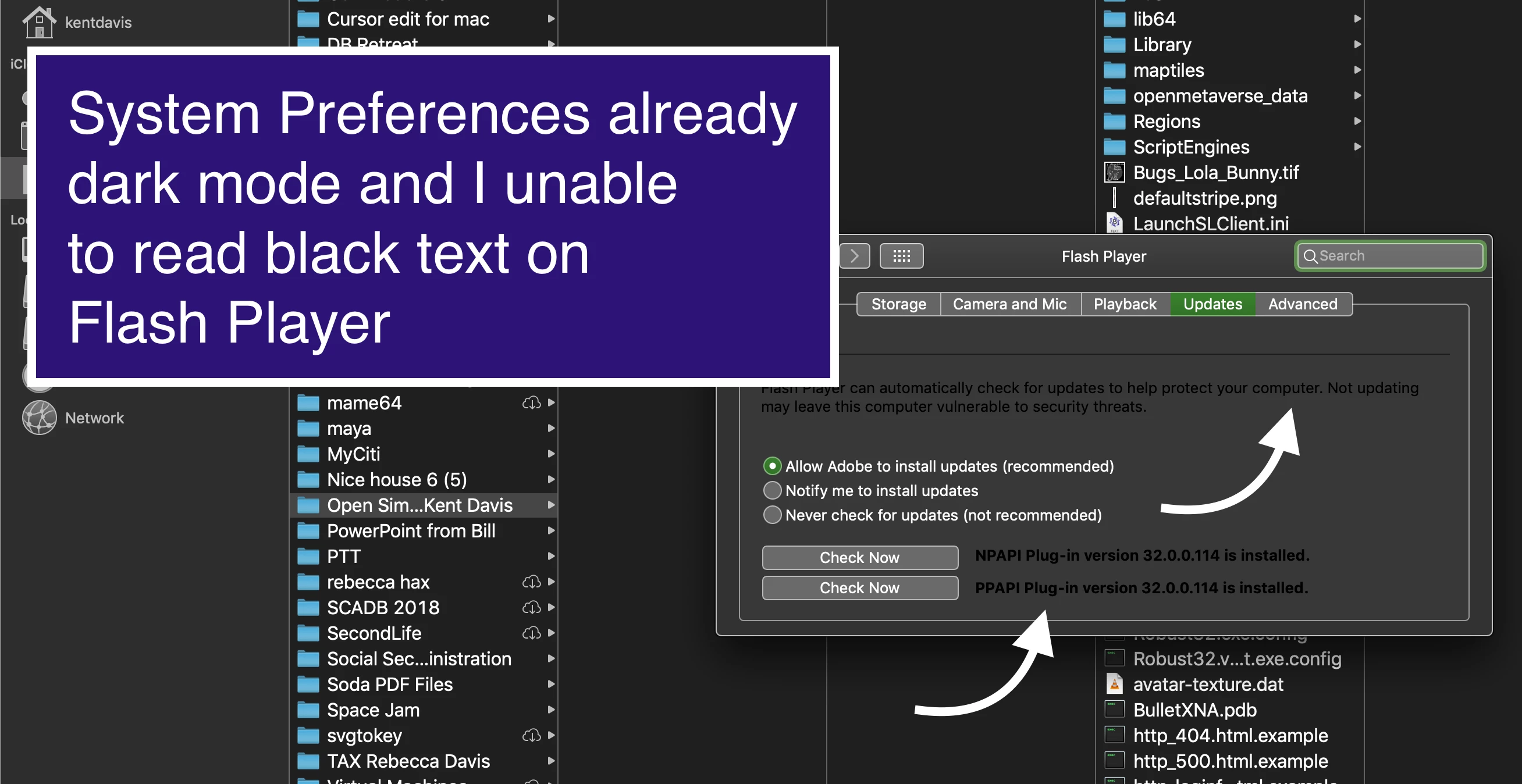1522x784 pixels.
Task: Click the forward navigation arrow button
Action: pyautogui.click(x=854, y=256)
